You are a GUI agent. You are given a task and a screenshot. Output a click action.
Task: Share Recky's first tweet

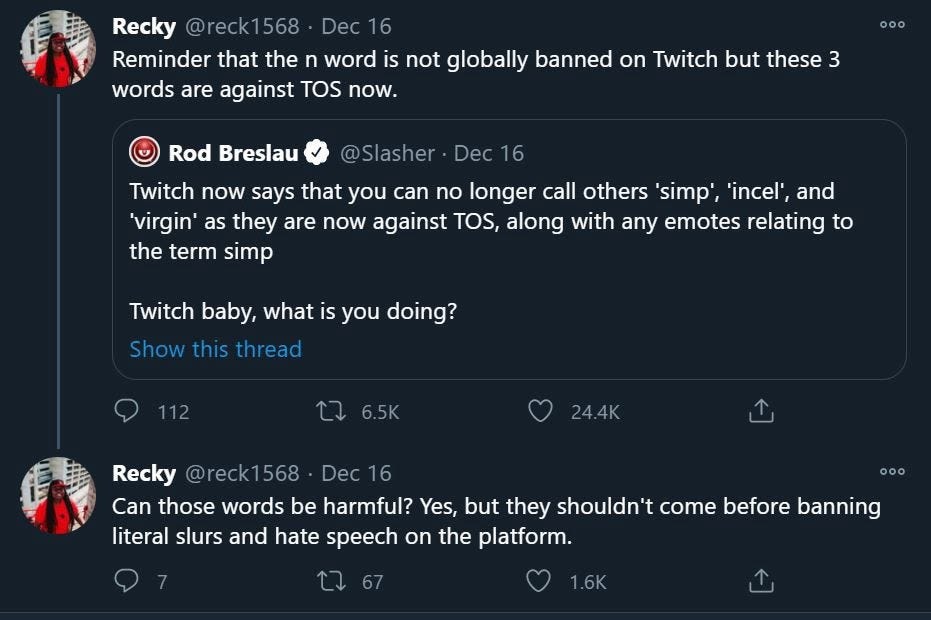(x=760, y=411)
